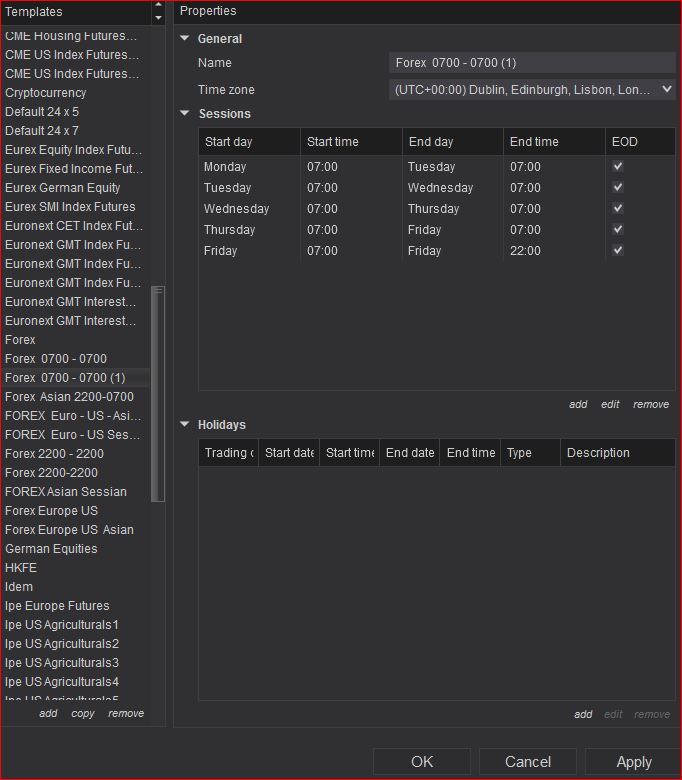This screenshot has width=682, height=780.
Task: Collapse the Holidays section triangle
Action: 185,424
